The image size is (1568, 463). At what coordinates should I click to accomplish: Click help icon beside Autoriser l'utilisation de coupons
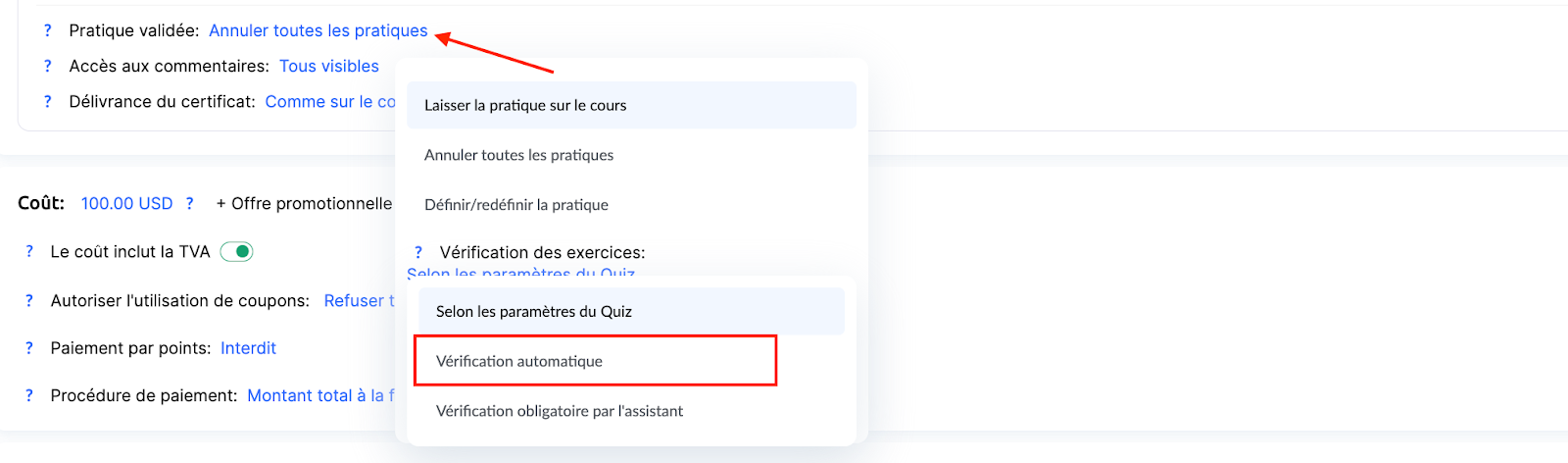[x=29, y=301]
